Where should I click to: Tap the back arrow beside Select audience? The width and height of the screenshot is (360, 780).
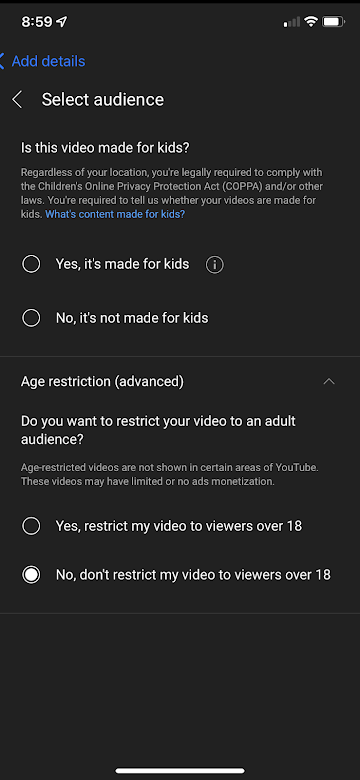click(17, 99)
